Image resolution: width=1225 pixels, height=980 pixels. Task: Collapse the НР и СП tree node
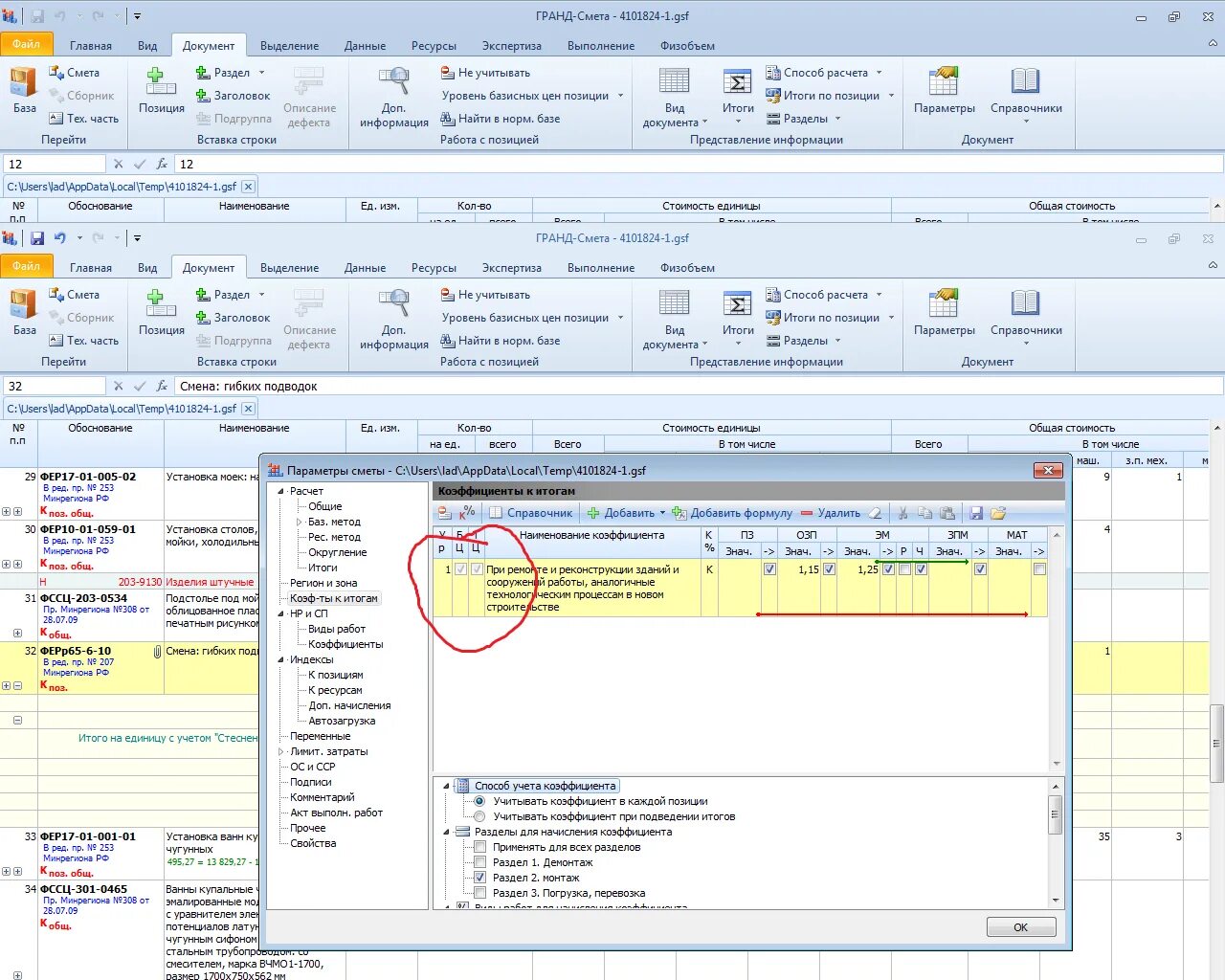coord(281,613)
